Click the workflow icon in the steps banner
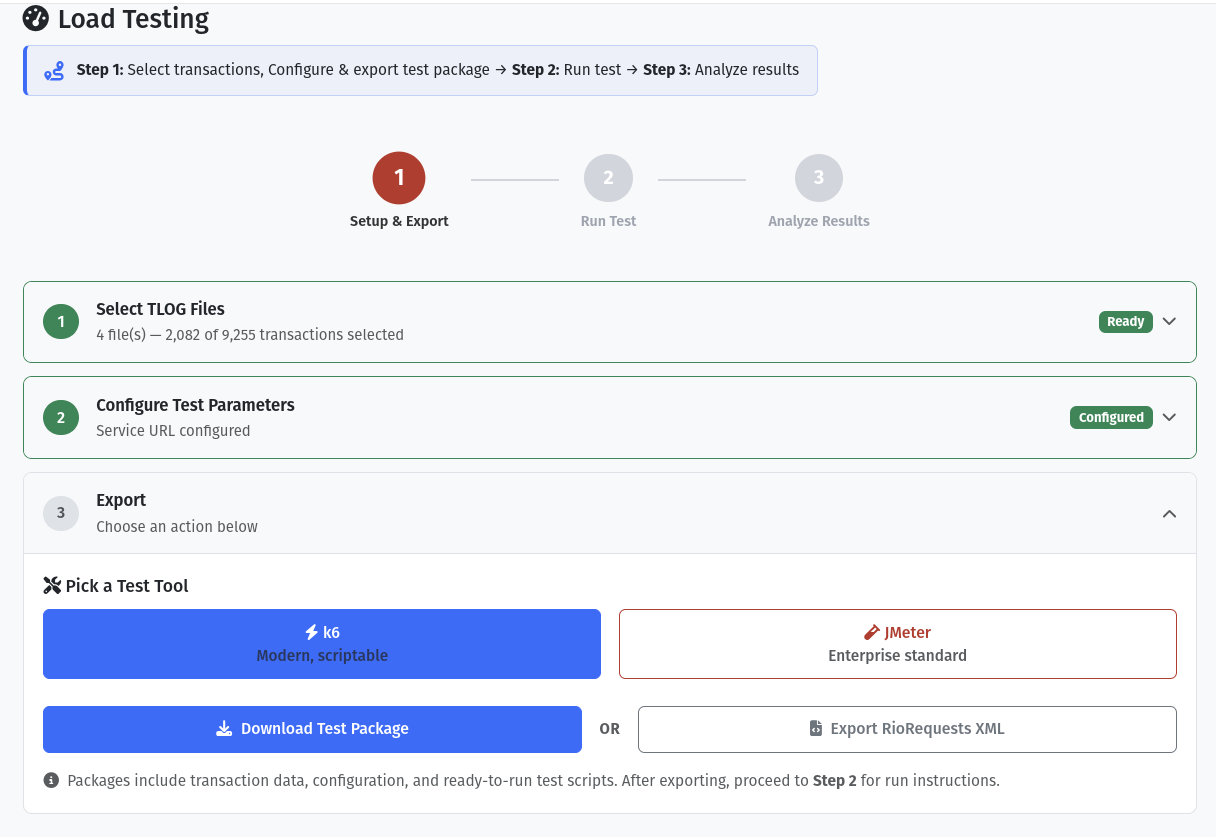This screenshot has width=1216, height=837. pyautogui.click(x=54, y=69)
